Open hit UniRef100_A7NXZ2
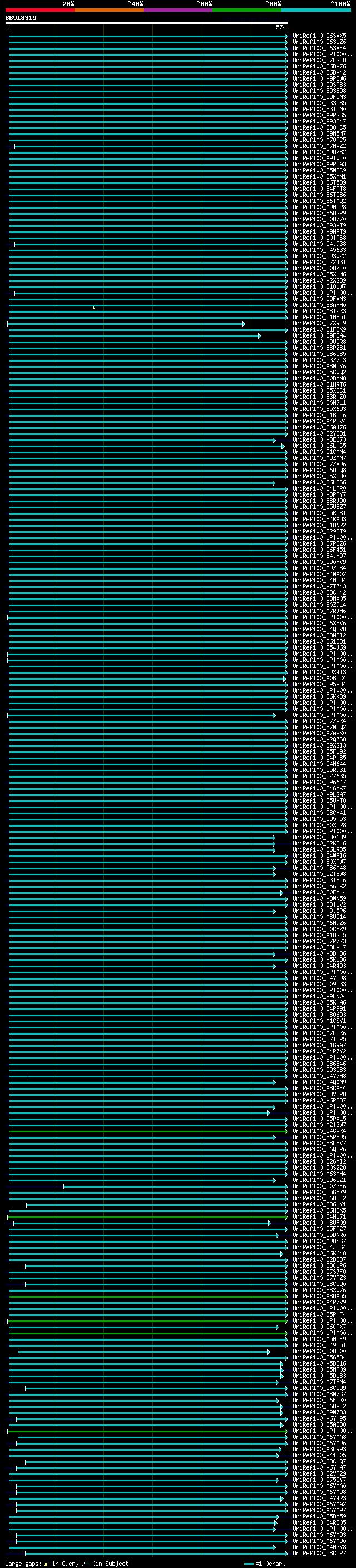The height and width of the screenshot is (1568, 356). [319, 146]
